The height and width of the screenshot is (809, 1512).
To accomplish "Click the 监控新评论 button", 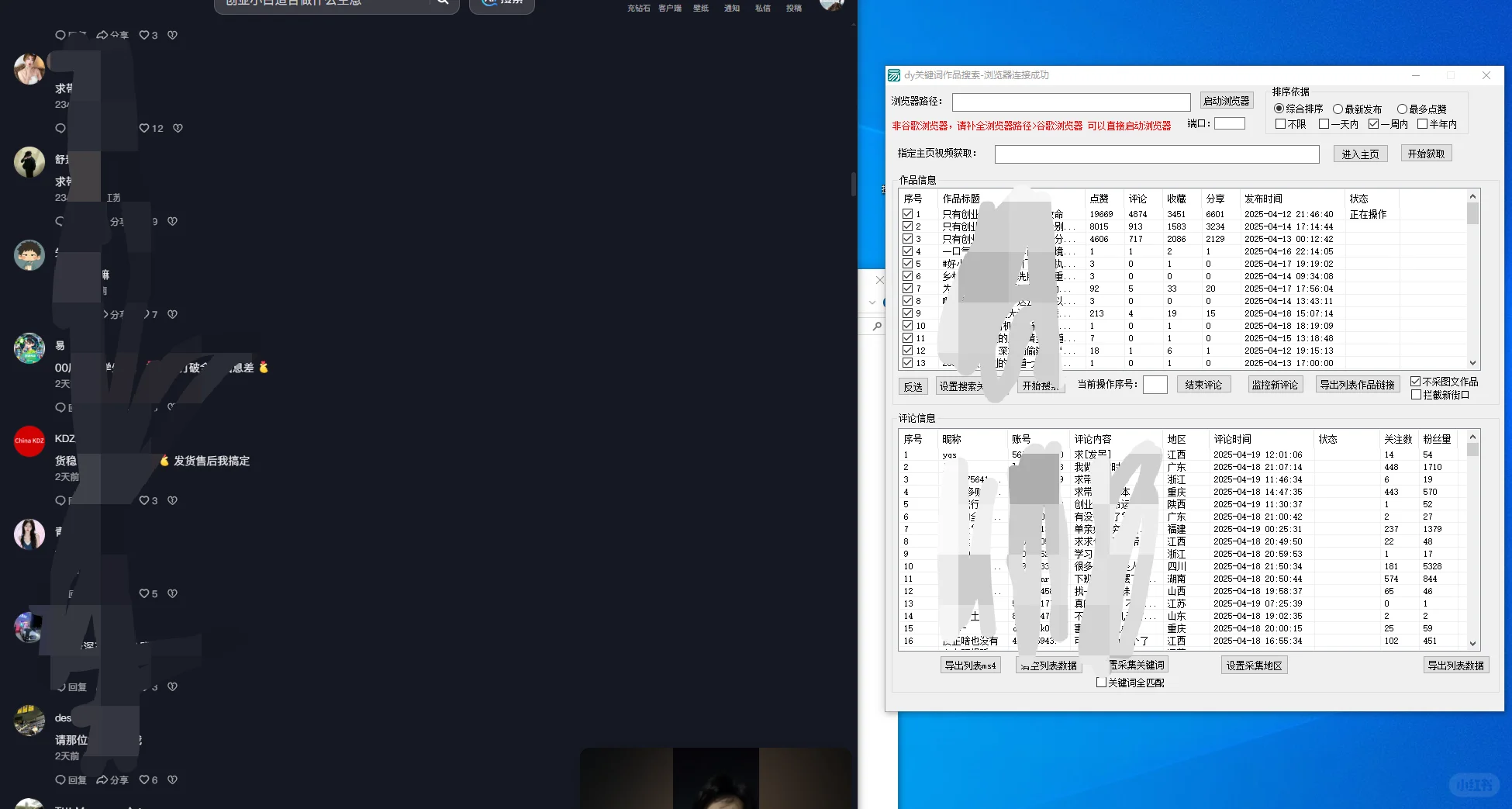I will (x=1275, y=385).
